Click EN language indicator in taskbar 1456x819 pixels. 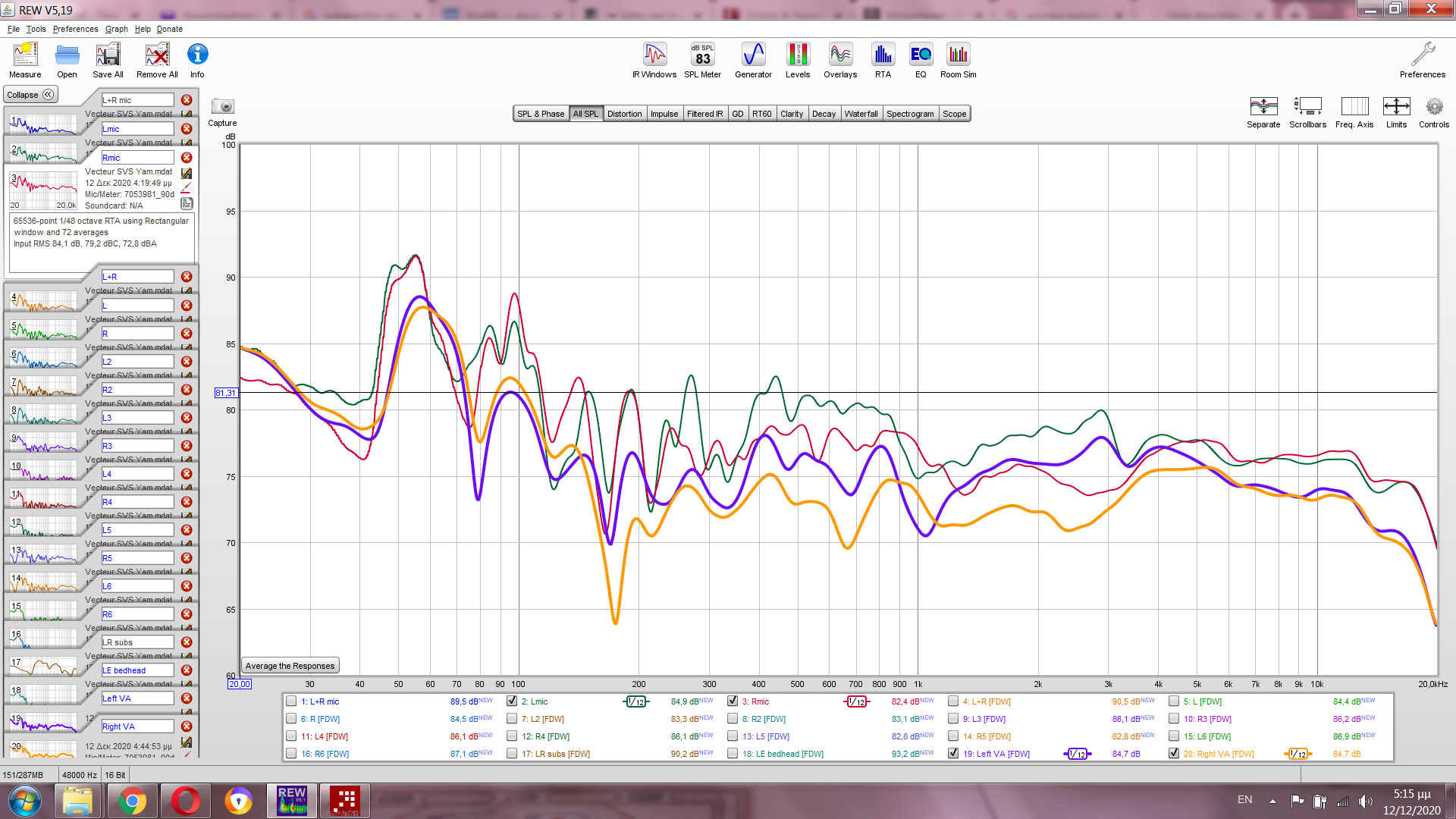click(1245, 800)
